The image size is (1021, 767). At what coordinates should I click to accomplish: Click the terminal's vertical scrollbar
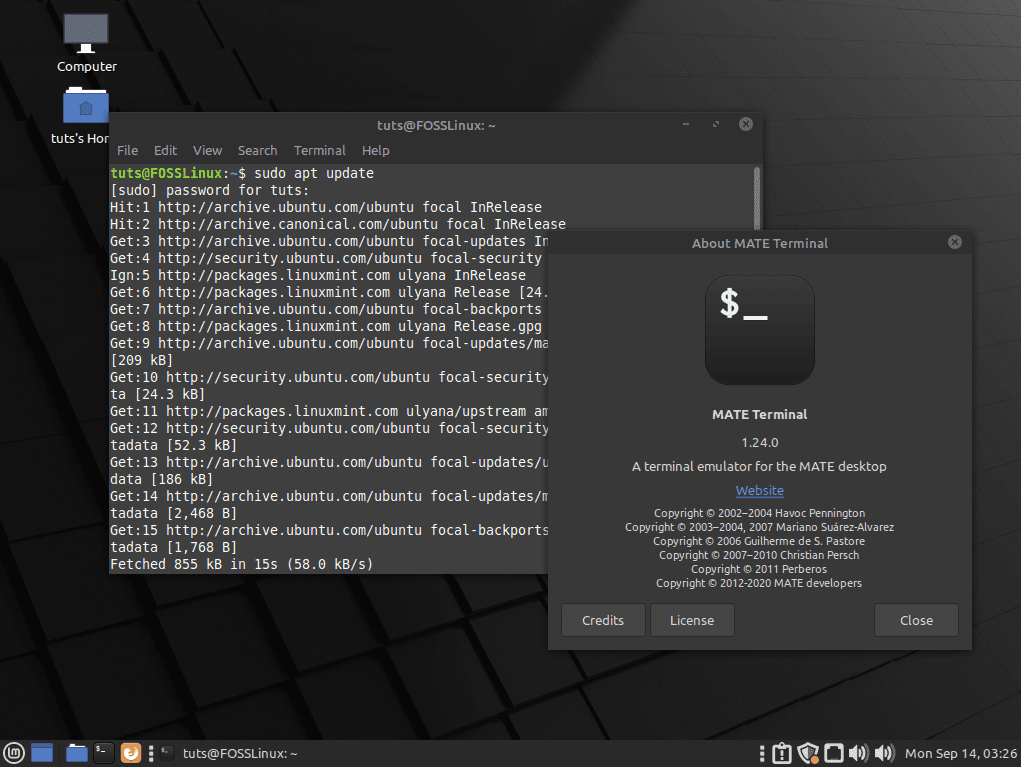[756, 200]
